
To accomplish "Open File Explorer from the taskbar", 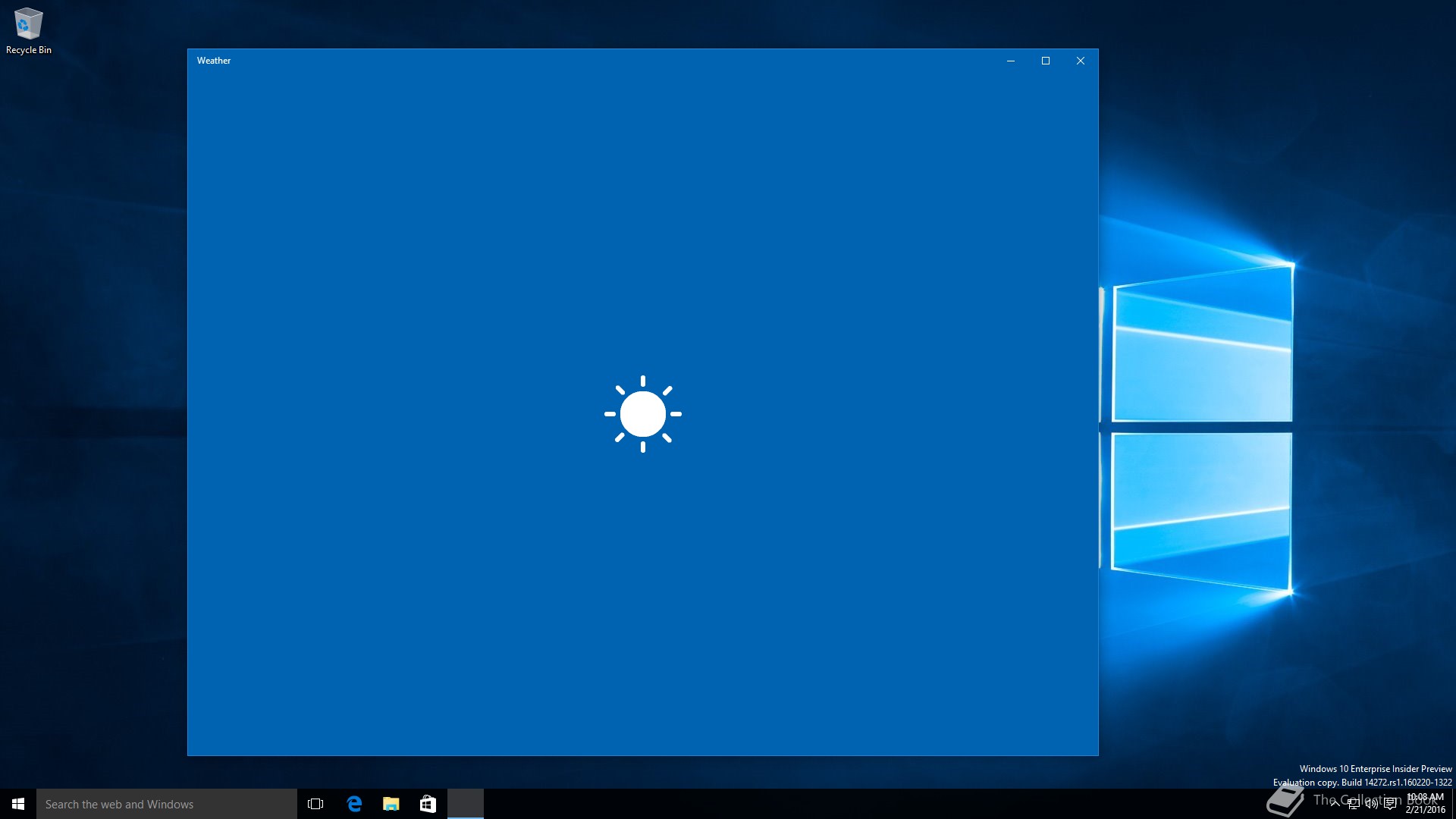I will (391, 804).
